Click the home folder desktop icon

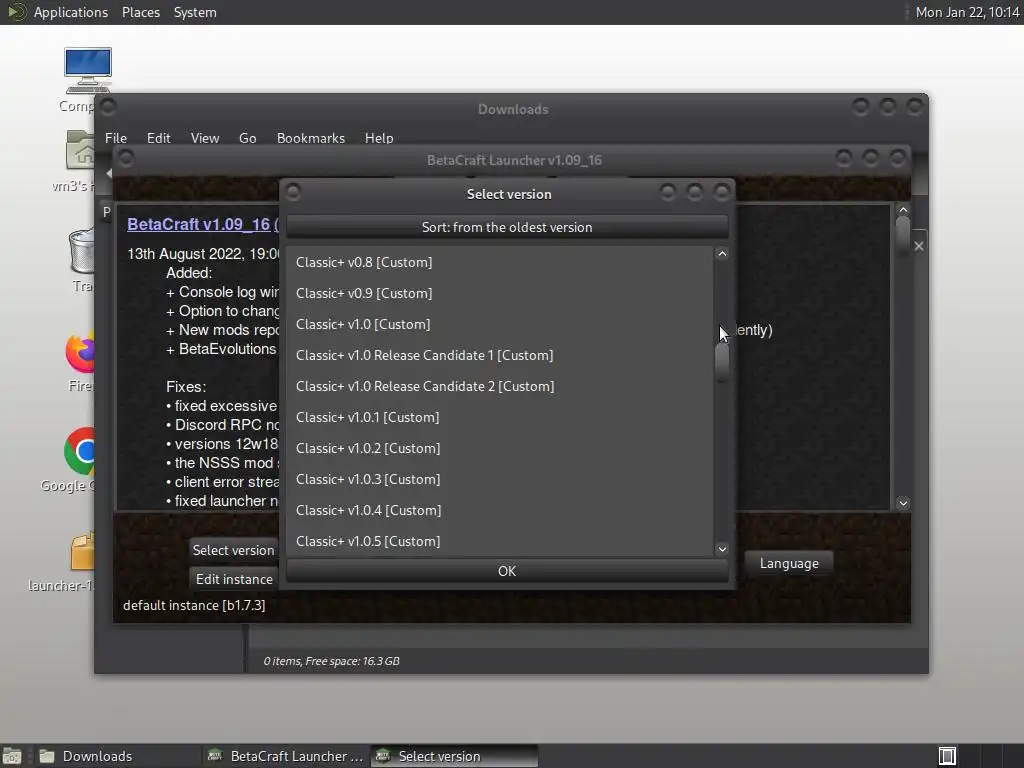pos(80,151)
